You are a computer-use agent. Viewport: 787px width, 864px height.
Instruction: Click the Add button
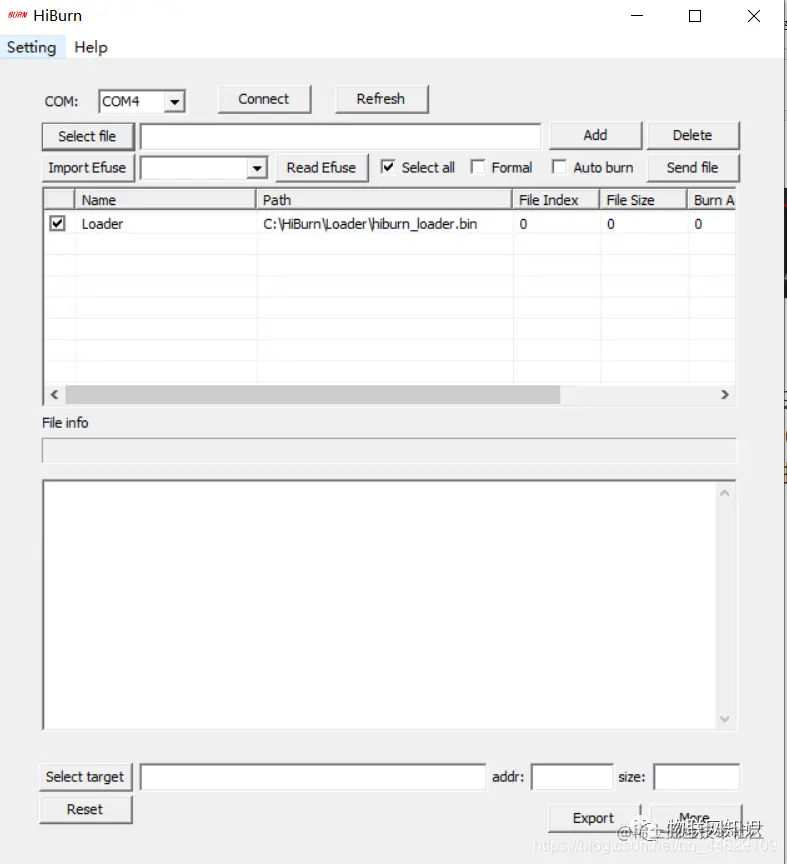click(595, 136)
